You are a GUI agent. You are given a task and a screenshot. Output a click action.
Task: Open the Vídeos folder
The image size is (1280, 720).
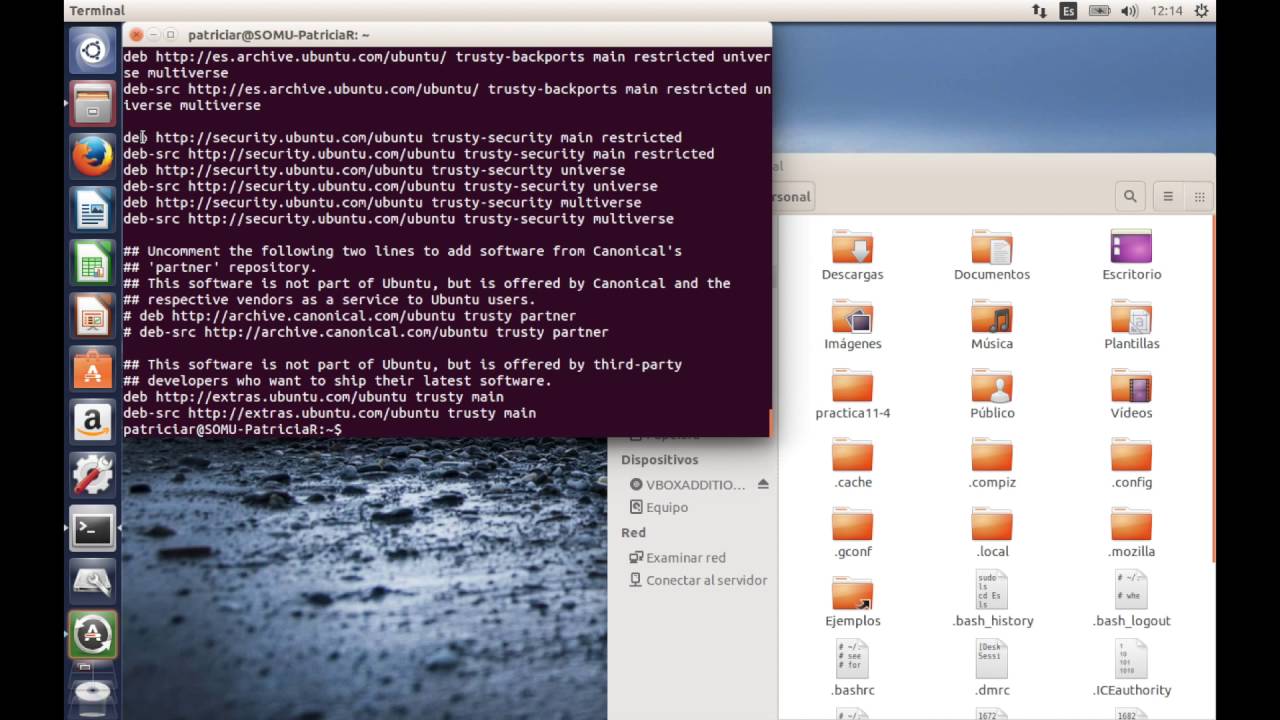click(1131, 394)
